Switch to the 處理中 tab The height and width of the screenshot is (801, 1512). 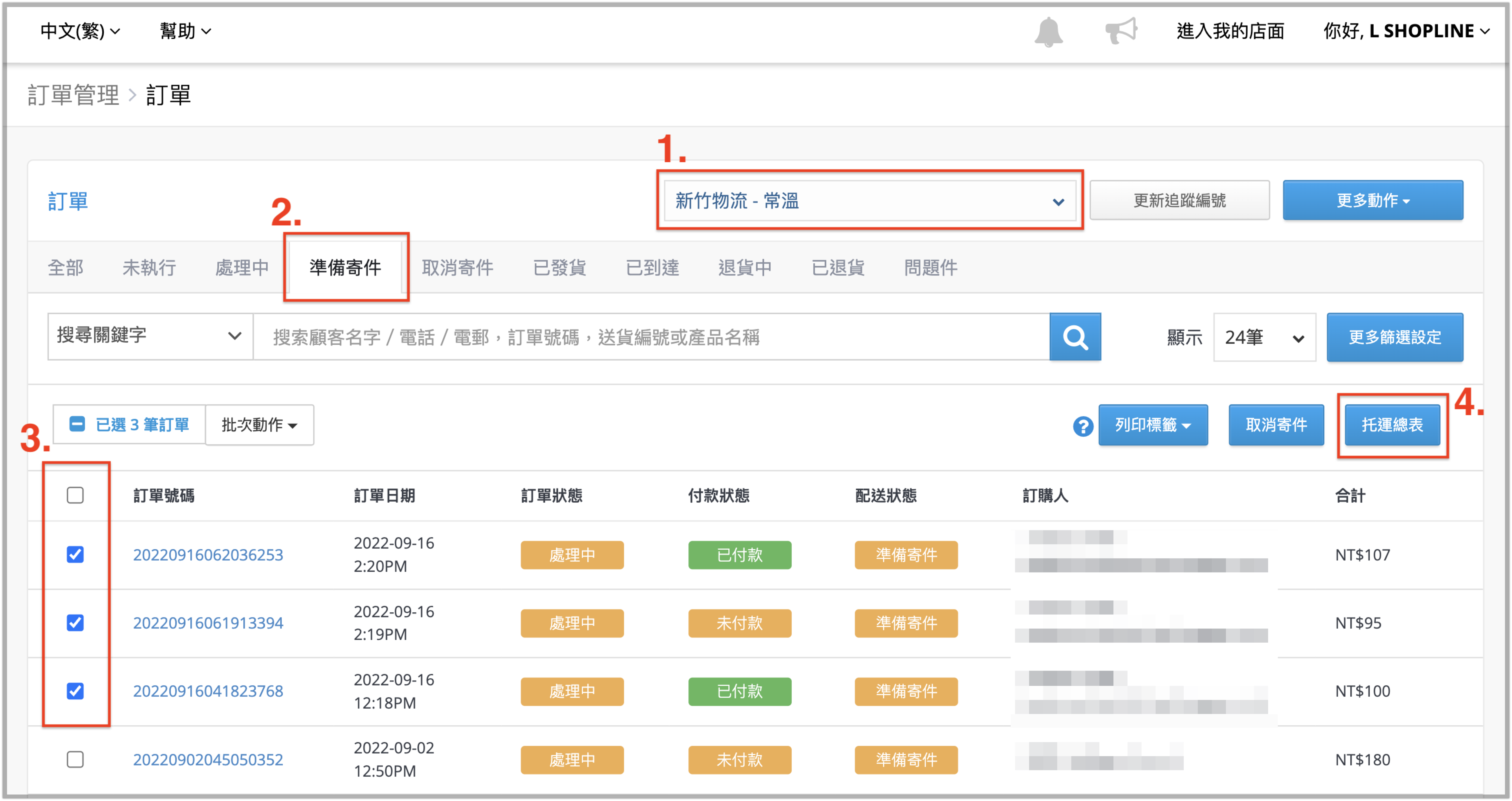242,268
